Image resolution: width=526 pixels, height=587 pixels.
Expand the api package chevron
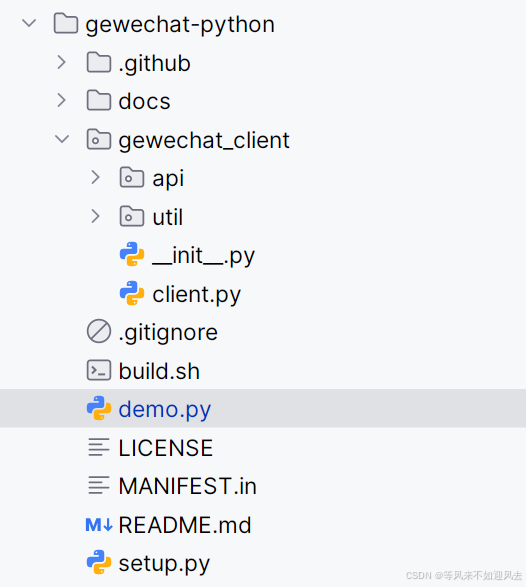95,177
